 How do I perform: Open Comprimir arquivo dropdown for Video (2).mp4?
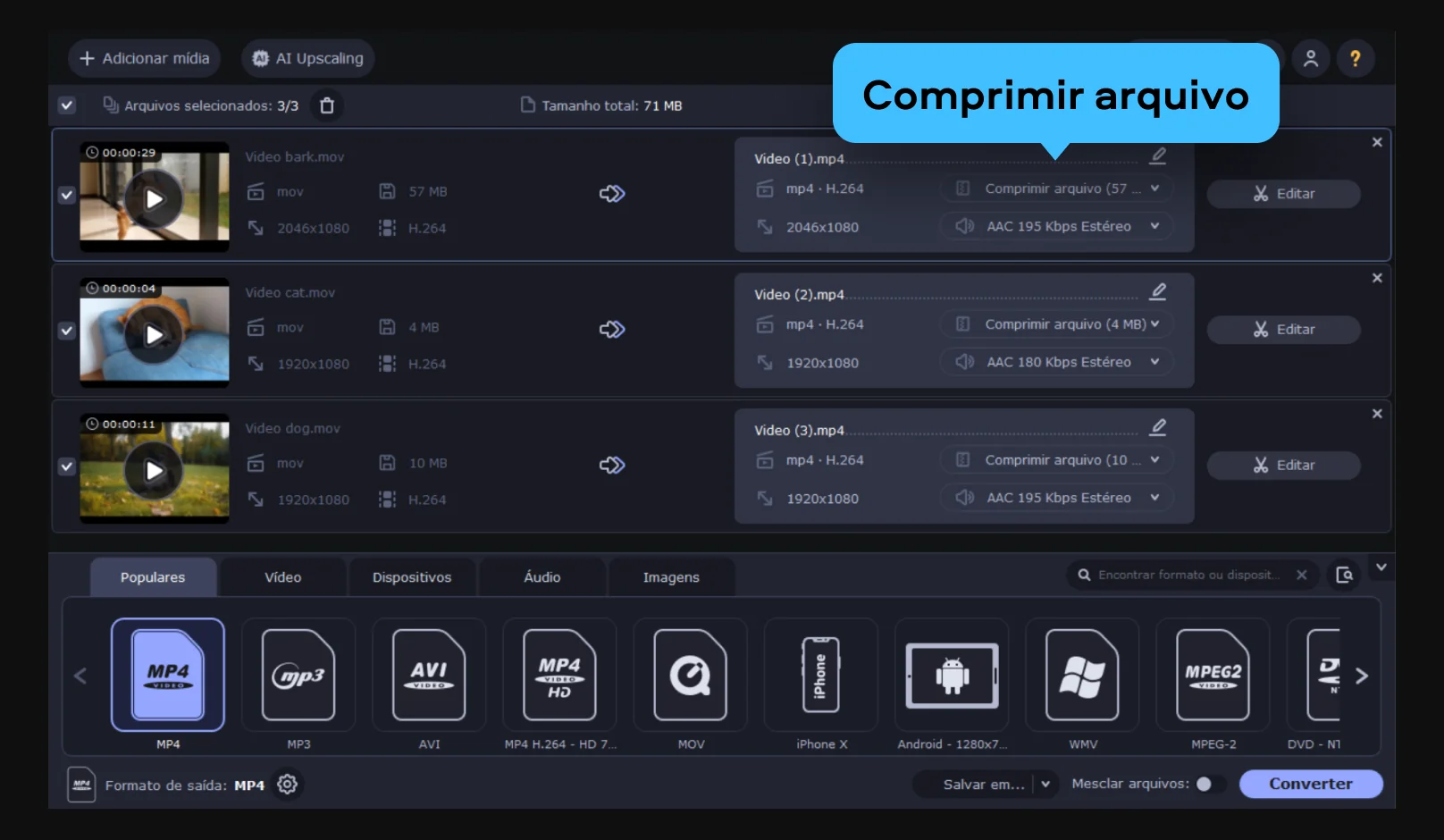[x=1056, y=324]
